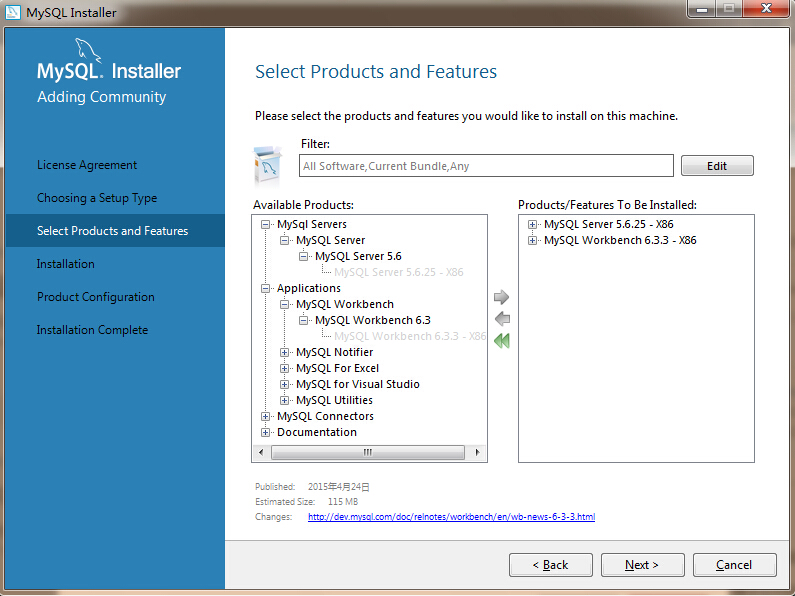Open the workbench release notes link
Image resolution: width=795 pixels, height=596 pixels.
451,516
